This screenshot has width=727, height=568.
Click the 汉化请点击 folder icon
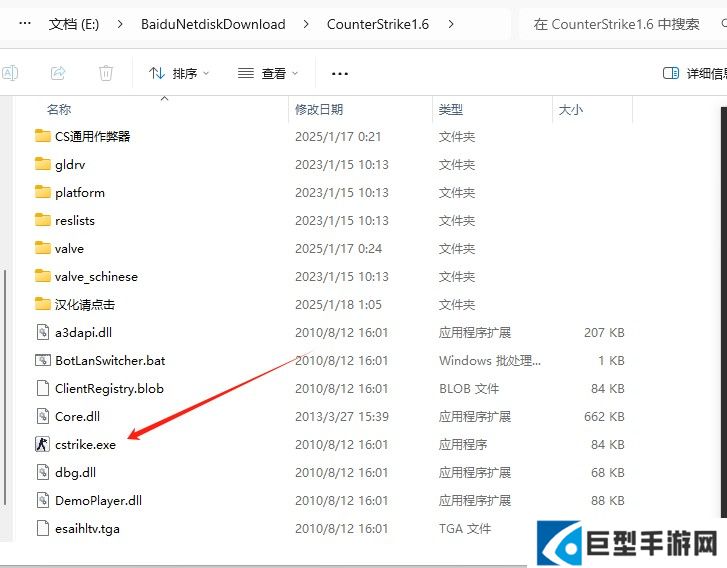[43, 304]
